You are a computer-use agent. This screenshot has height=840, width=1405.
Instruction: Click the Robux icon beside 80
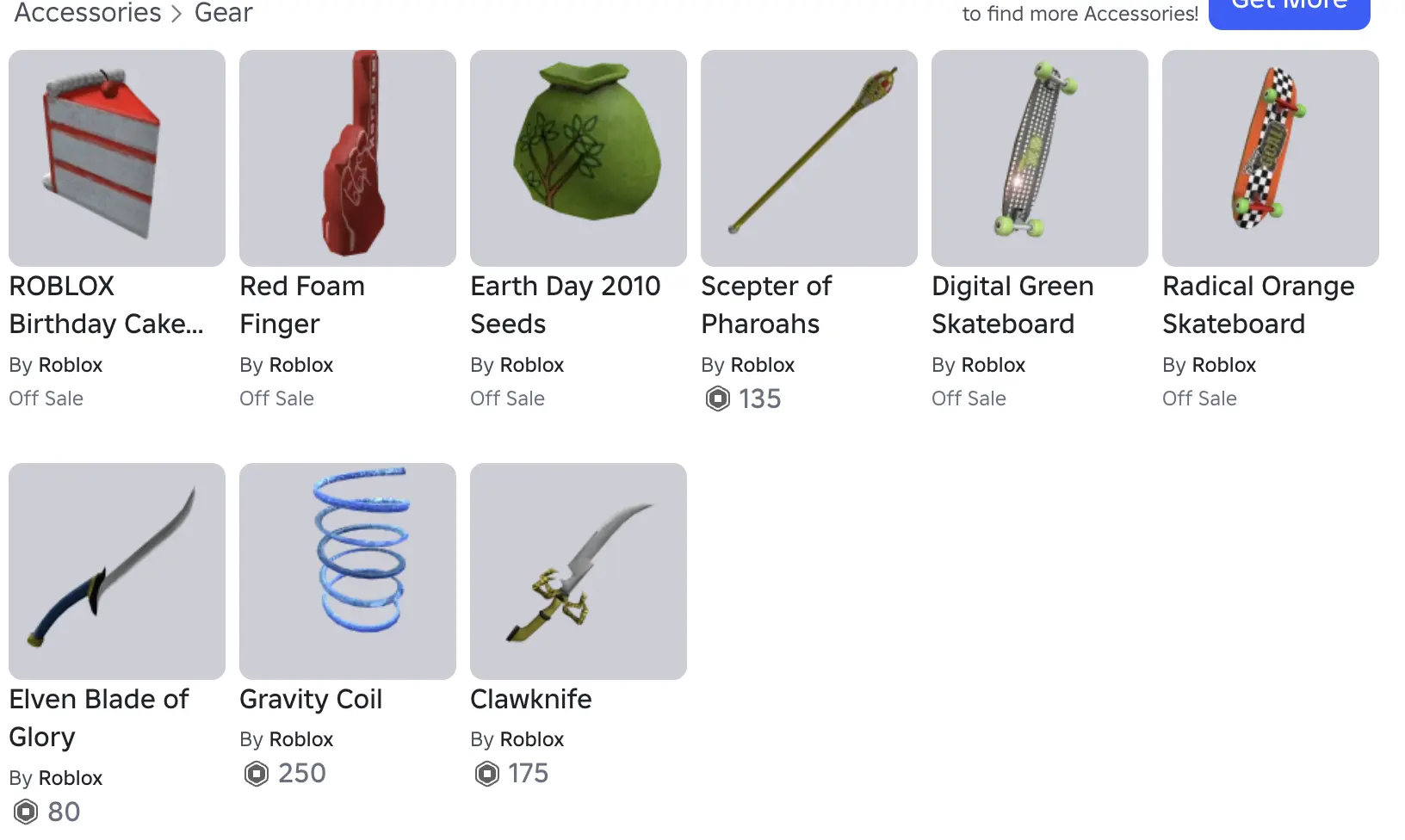pos(26,812)
